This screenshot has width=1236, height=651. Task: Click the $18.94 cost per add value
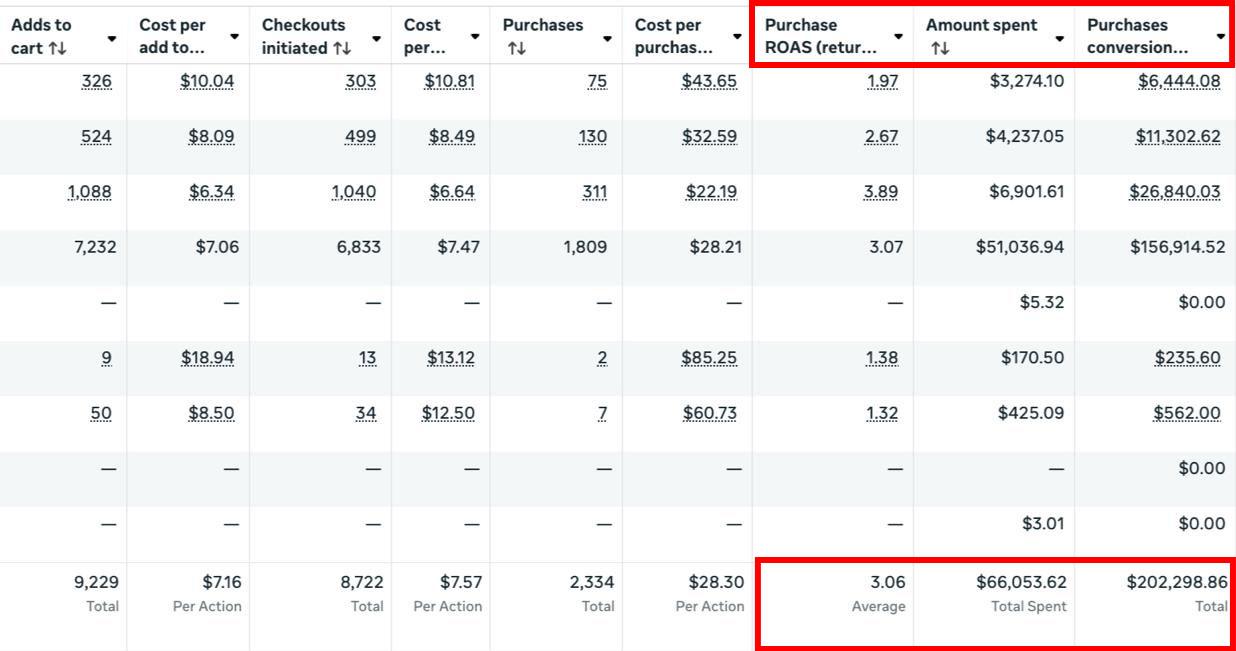pos(210,357)
